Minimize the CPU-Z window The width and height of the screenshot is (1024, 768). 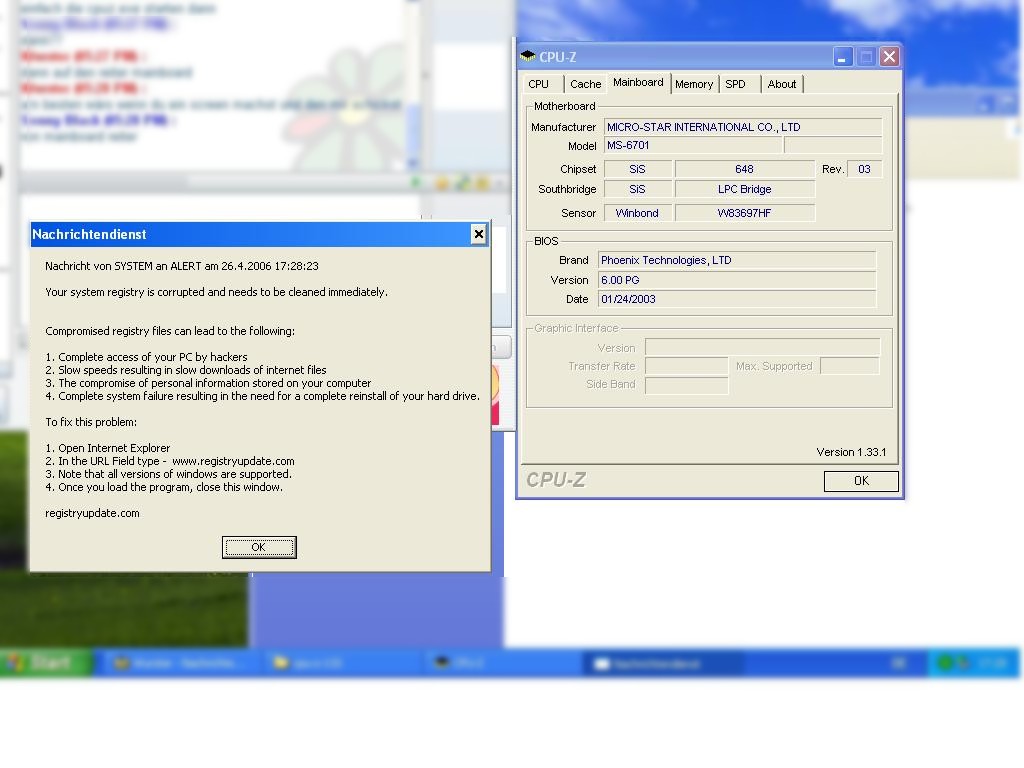[842, 57]
